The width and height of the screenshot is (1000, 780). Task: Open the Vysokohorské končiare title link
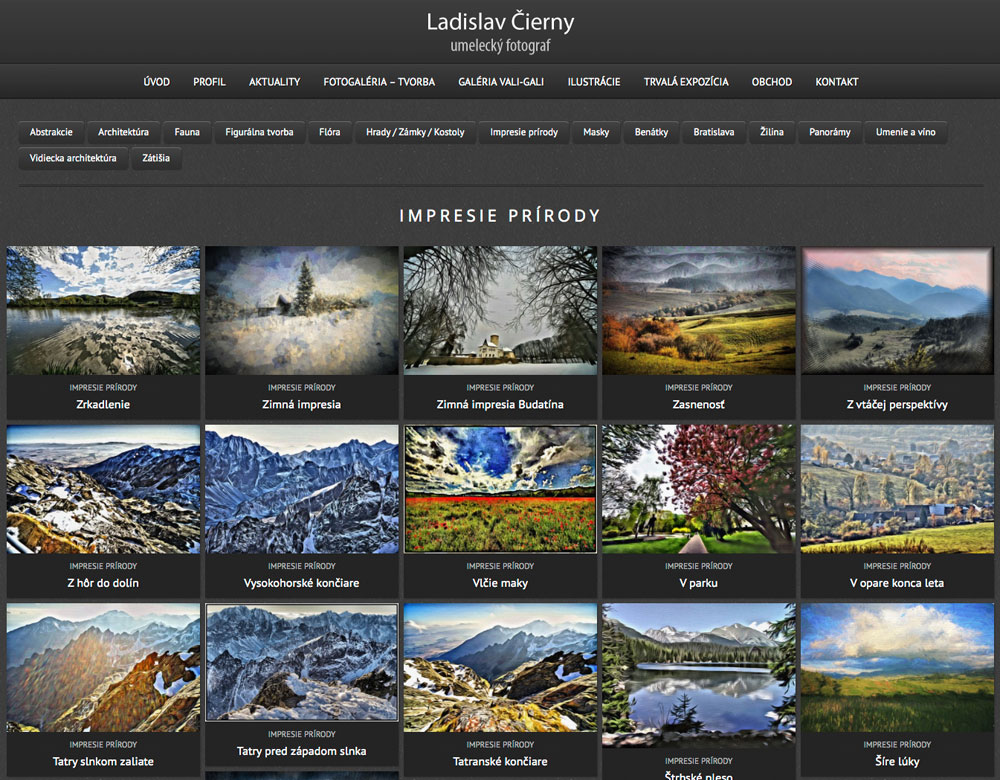tap(302, 583)
